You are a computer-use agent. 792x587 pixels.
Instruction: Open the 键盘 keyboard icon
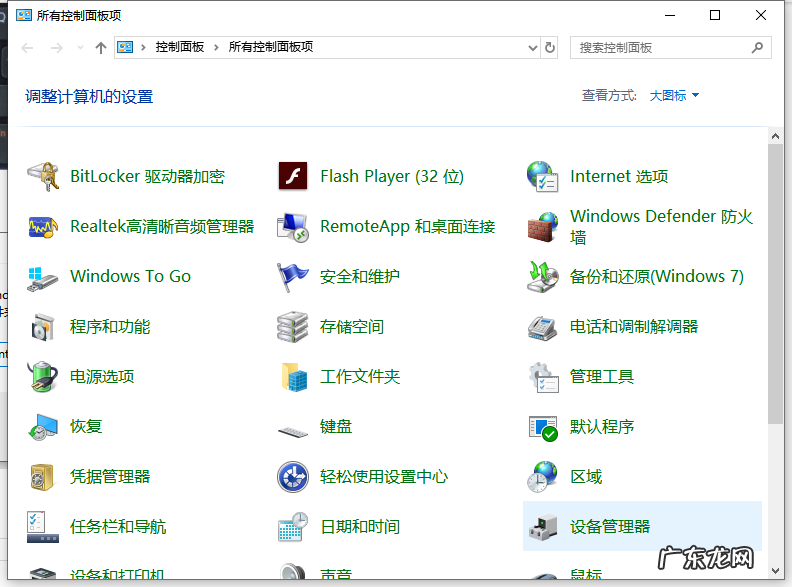click(293, 431)
